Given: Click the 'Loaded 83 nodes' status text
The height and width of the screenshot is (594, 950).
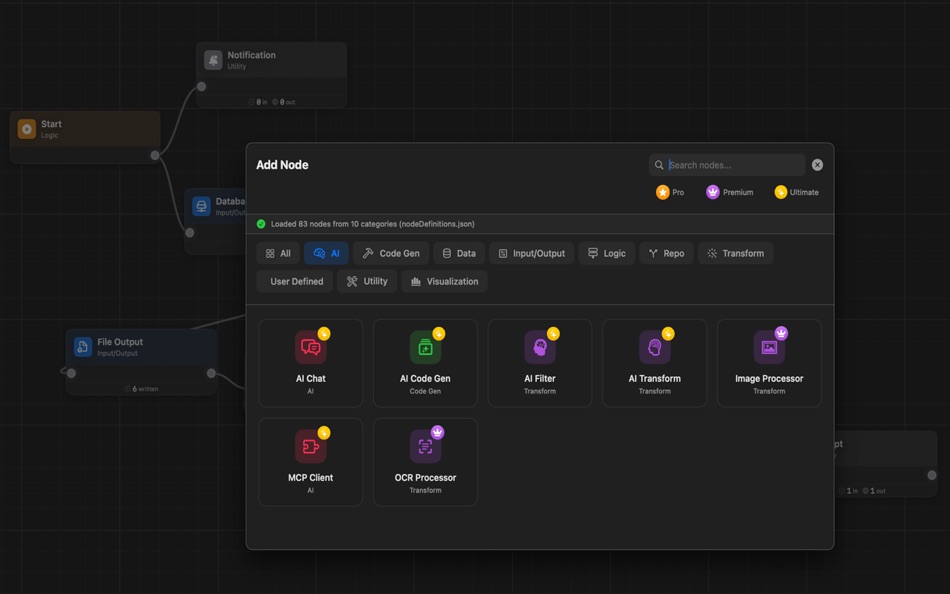Looking at the screenshot, I should 373,224.
